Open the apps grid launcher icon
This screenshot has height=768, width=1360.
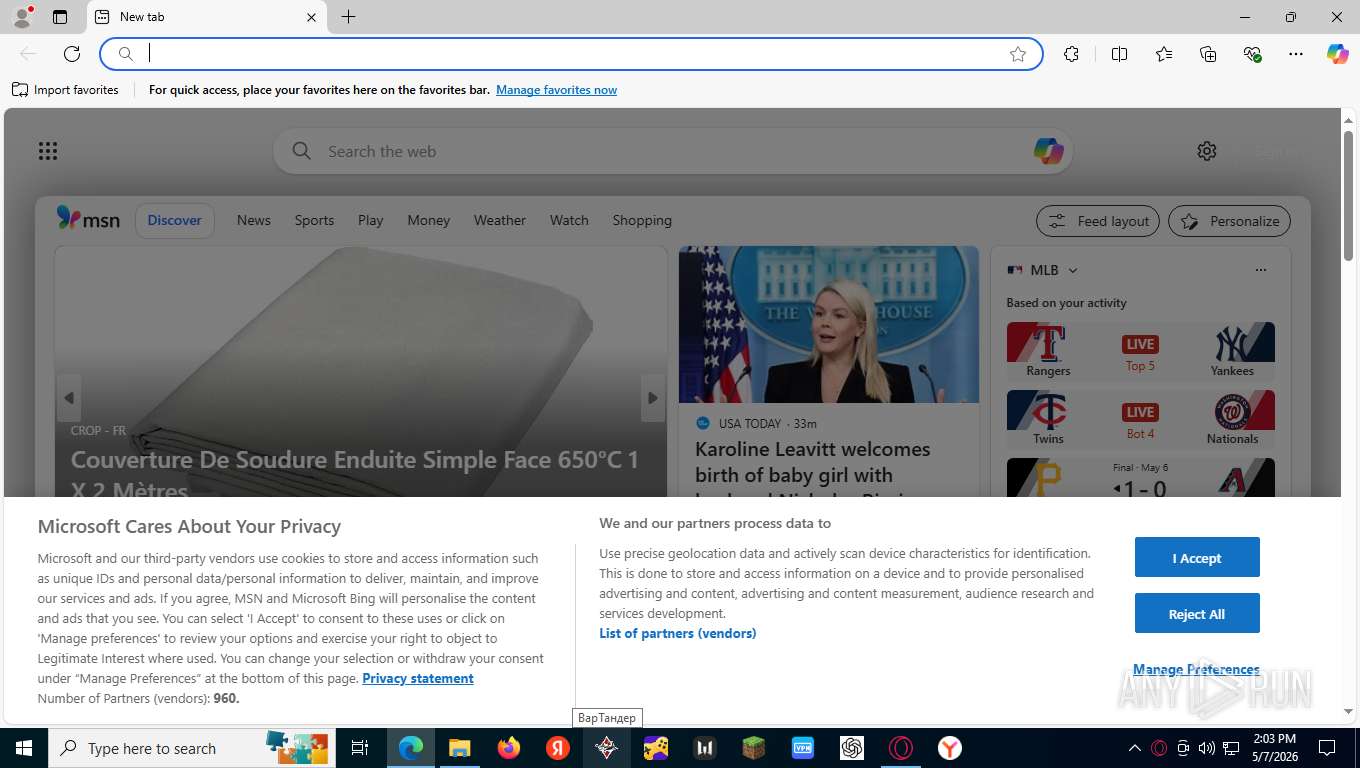coord(48,151)
